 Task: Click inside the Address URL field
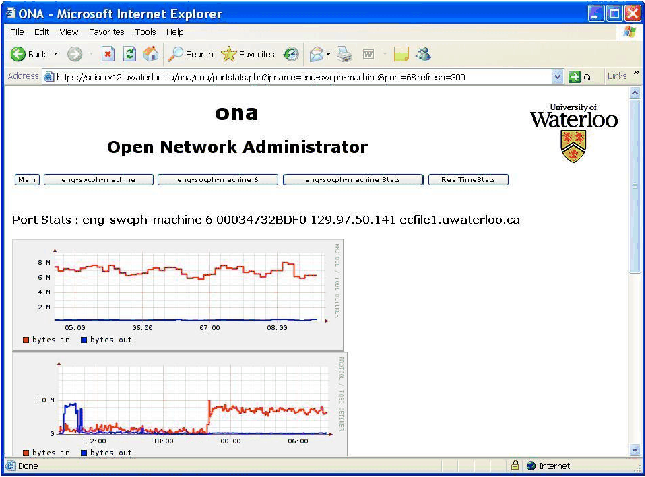pyautogui.click(x=300, y=76)
